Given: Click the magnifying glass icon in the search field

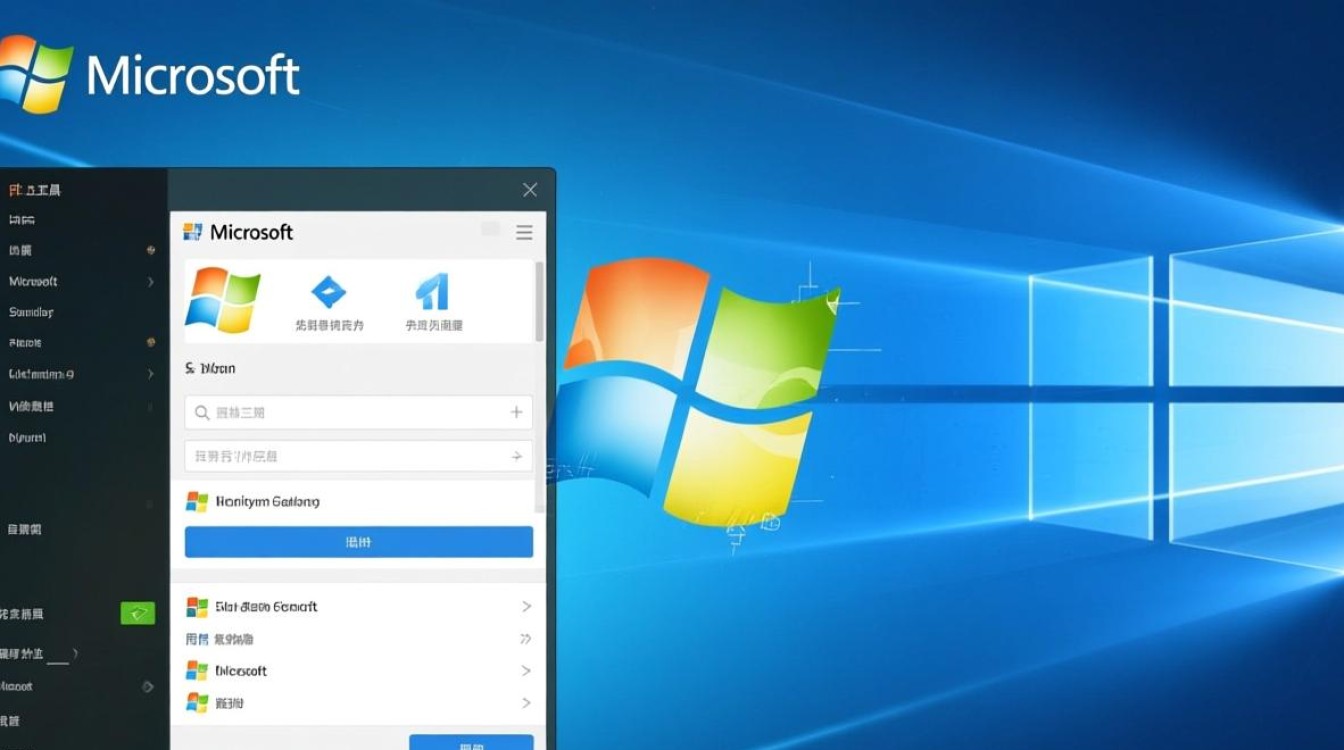Looking at the screenshot, I should [201, 411].
